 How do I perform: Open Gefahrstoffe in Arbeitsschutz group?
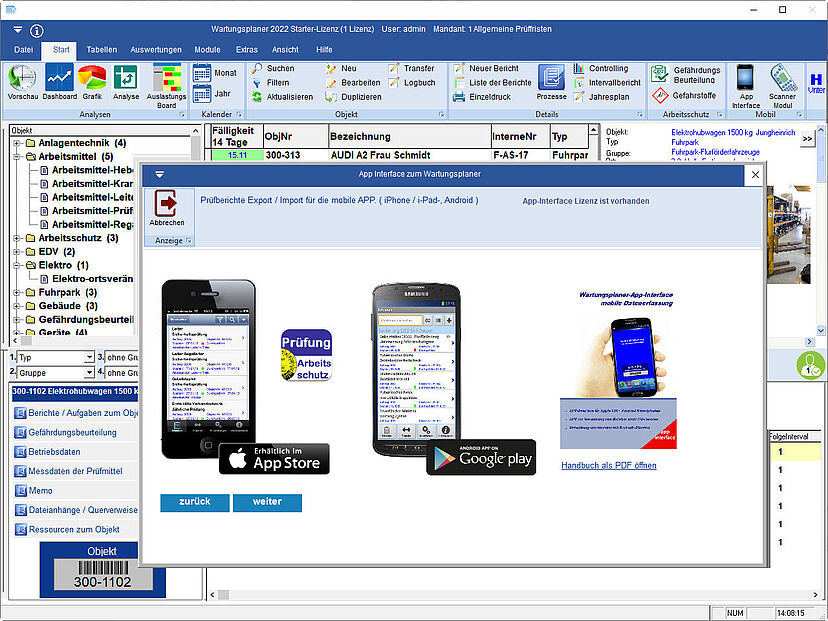684,96
